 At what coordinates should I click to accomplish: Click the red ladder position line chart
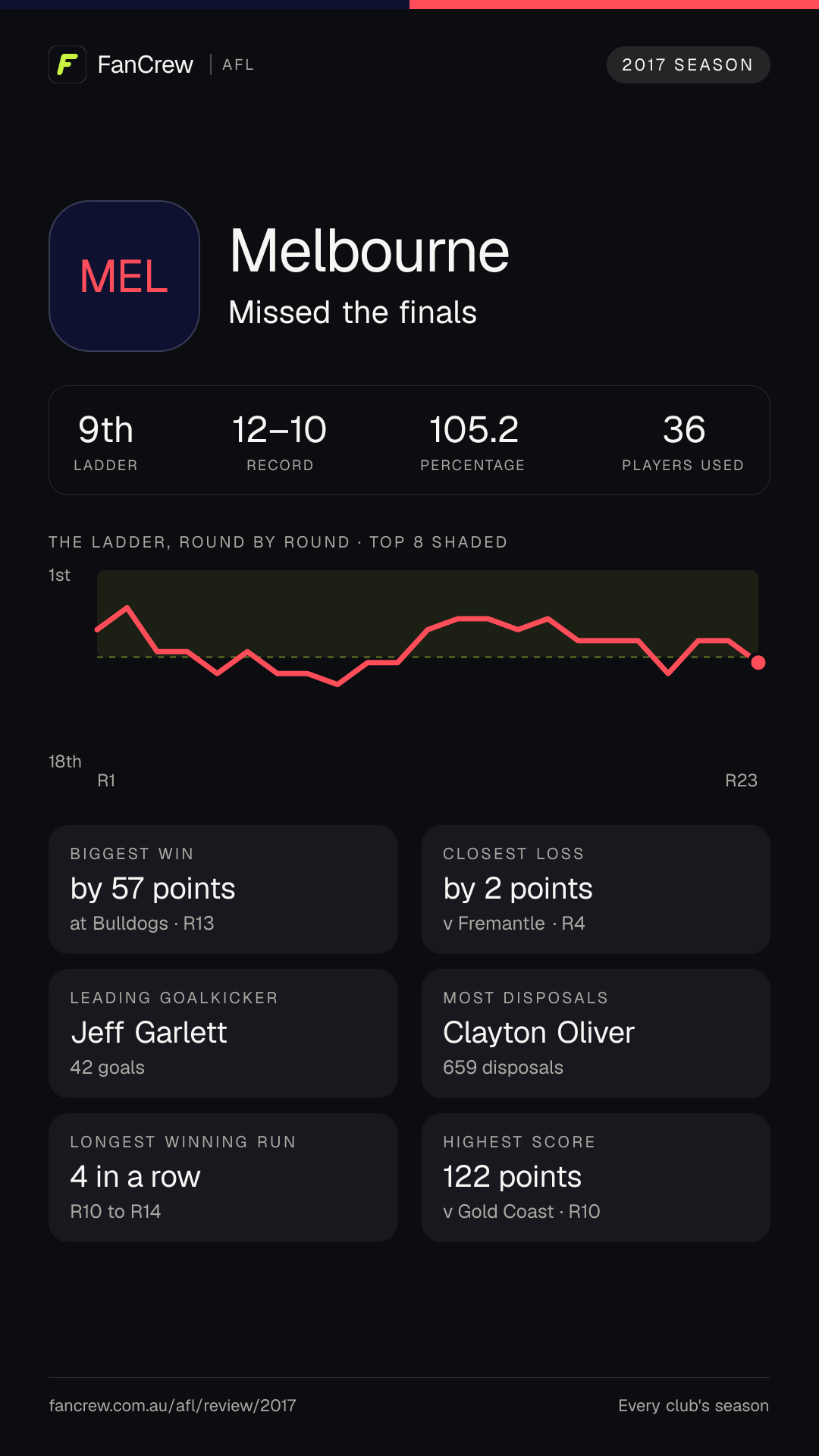(428, 645)
